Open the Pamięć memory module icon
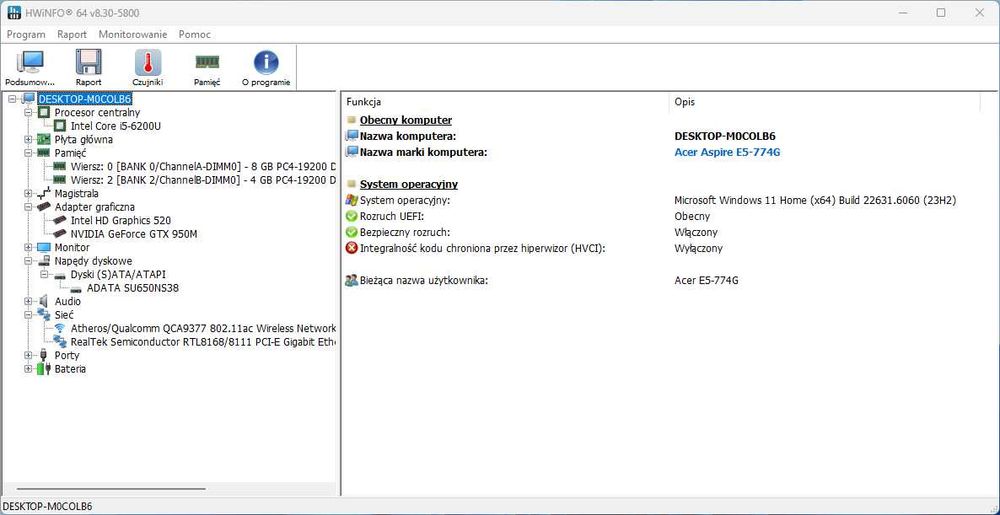Viewport: 1000px width, 515px height. point(207,62)
